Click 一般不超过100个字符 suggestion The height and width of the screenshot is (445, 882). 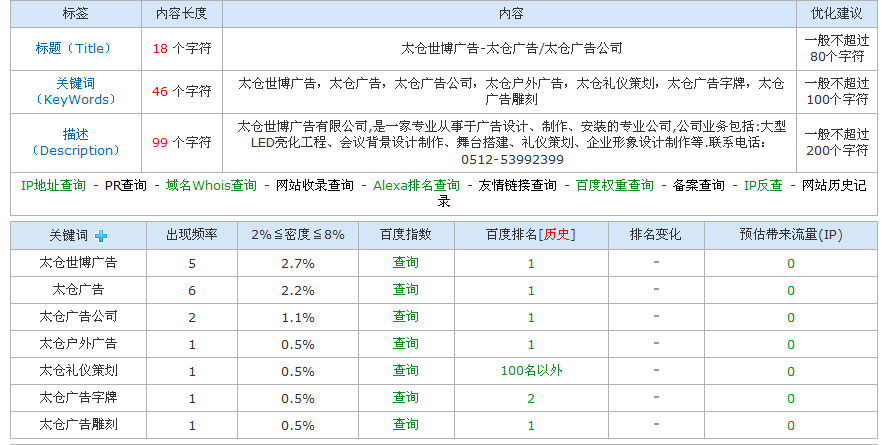[837, 91]
